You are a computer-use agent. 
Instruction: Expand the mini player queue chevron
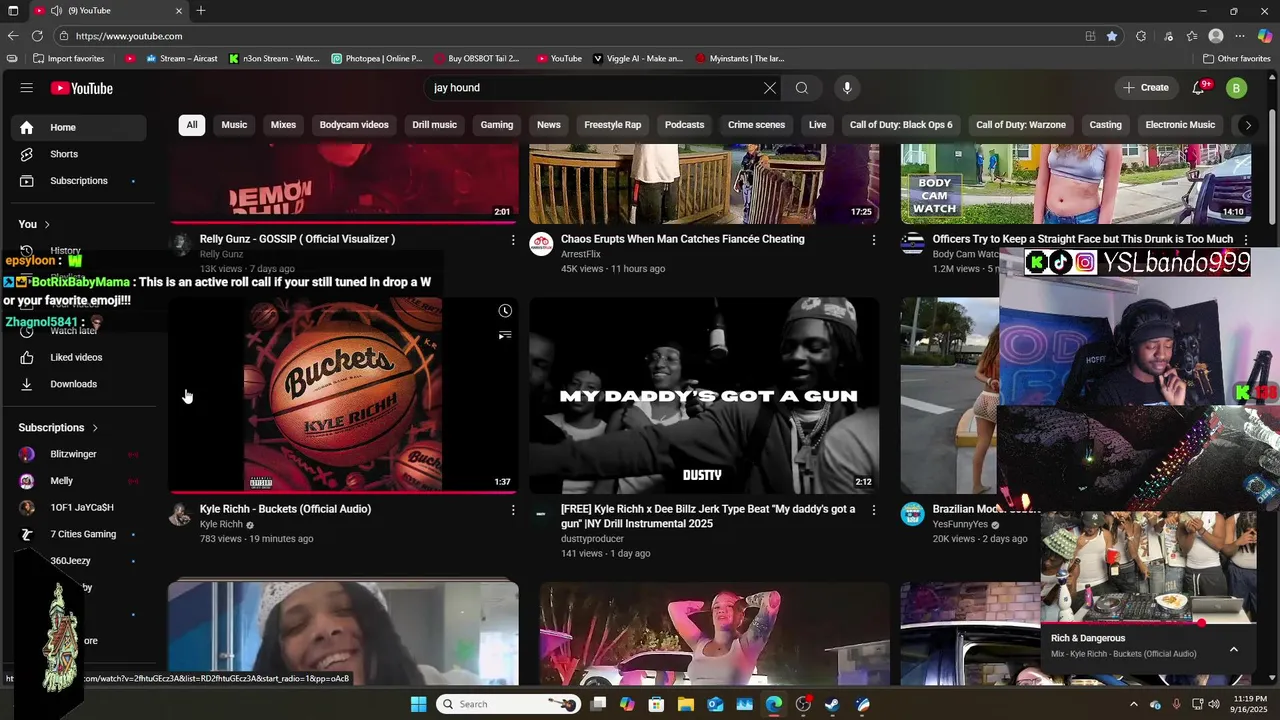point(1234,649)
